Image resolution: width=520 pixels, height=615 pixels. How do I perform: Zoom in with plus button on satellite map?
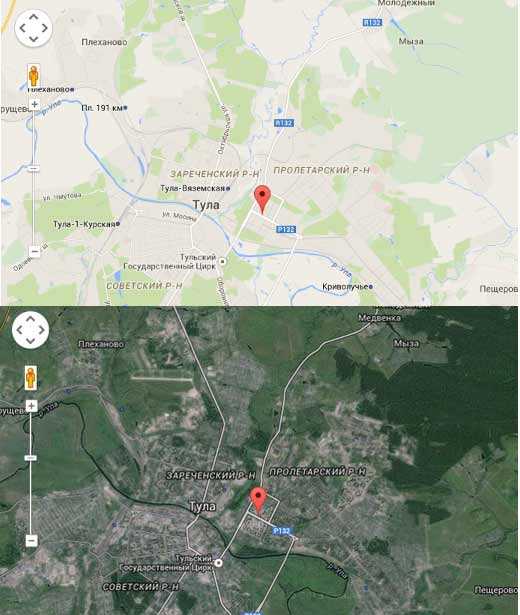point(32,406)
